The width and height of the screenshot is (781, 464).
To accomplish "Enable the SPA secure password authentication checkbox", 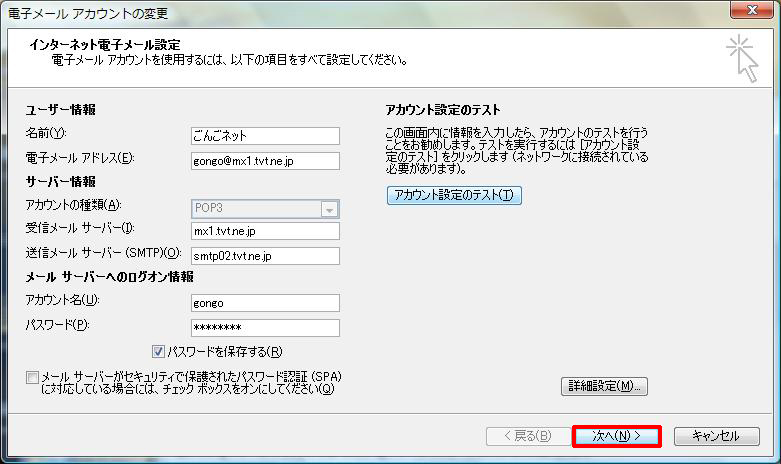I will click(32, 377).
